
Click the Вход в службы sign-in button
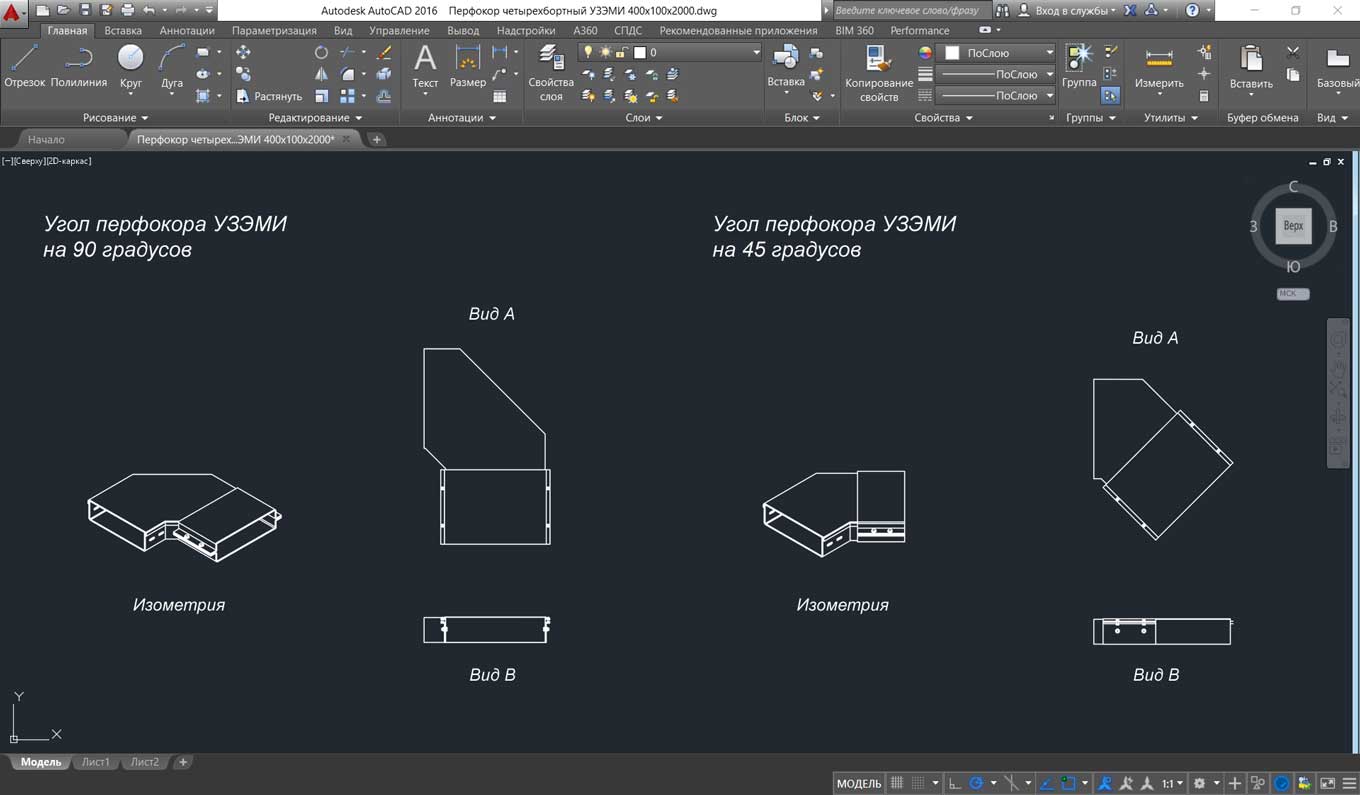(x=1071, y=10)
